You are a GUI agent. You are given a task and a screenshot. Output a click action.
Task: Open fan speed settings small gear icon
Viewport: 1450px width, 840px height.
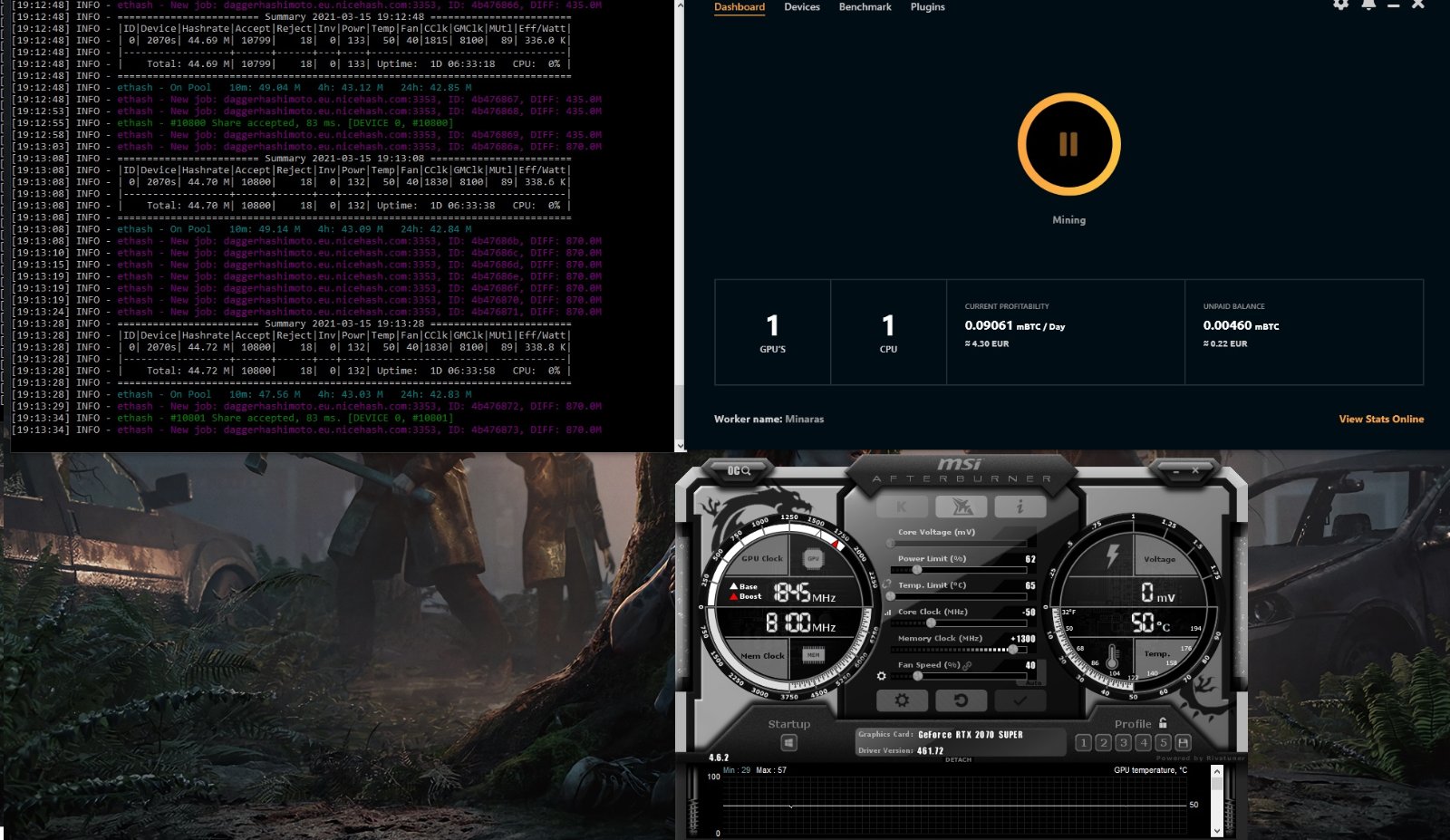pos(881,676)
